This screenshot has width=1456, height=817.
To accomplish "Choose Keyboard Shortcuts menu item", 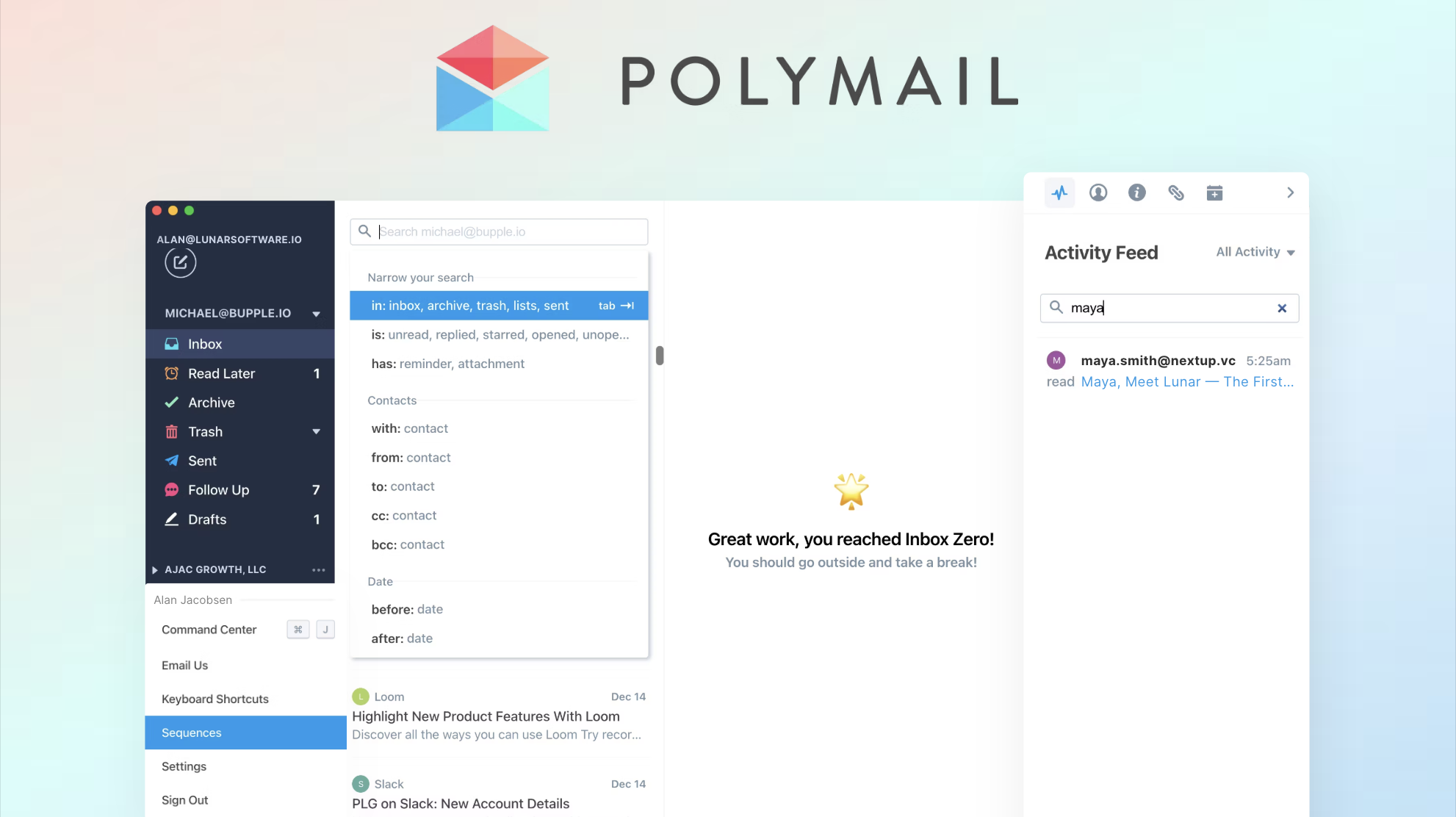I will (x=215, y=699).
